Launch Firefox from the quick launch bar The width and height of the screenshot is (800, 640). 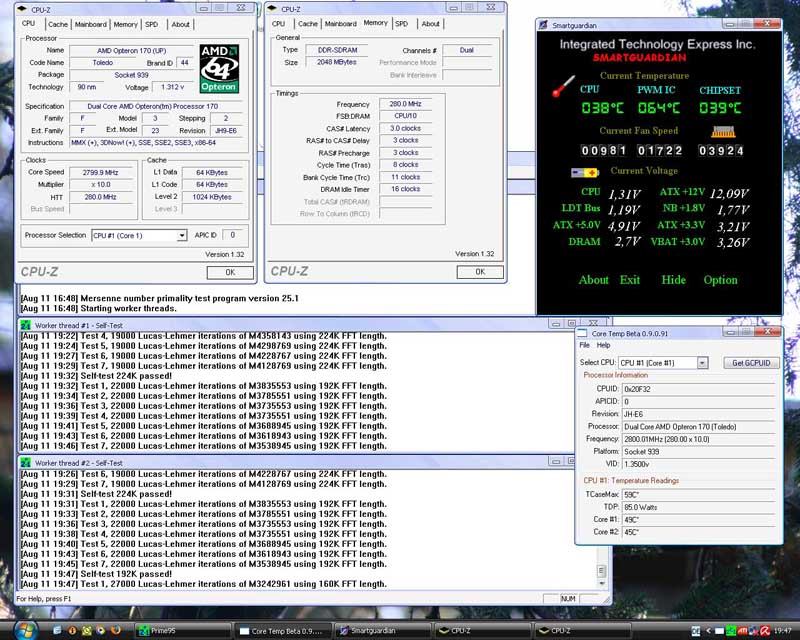coord(116,630)
